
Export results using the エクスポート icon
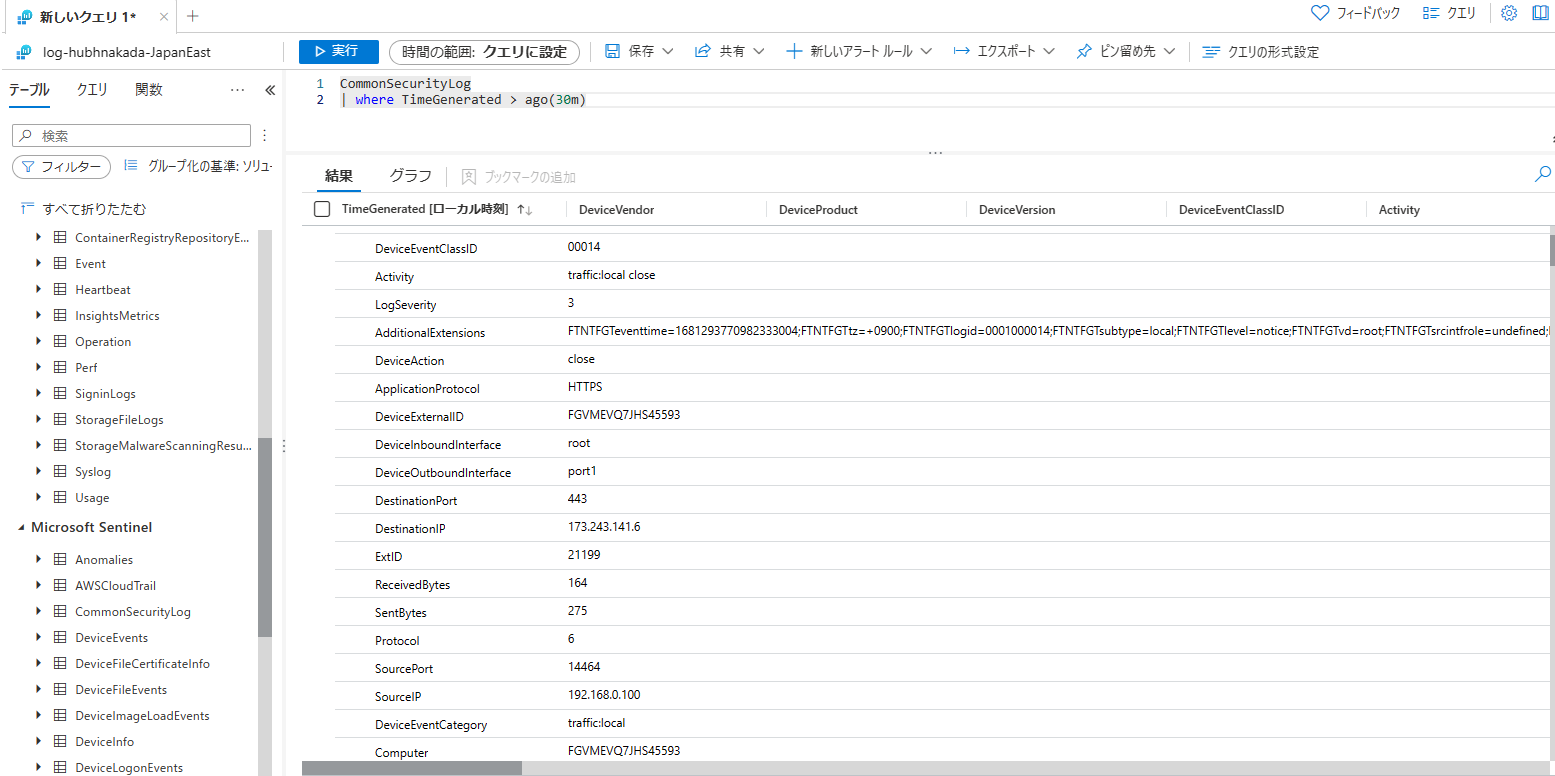point(963,51)
